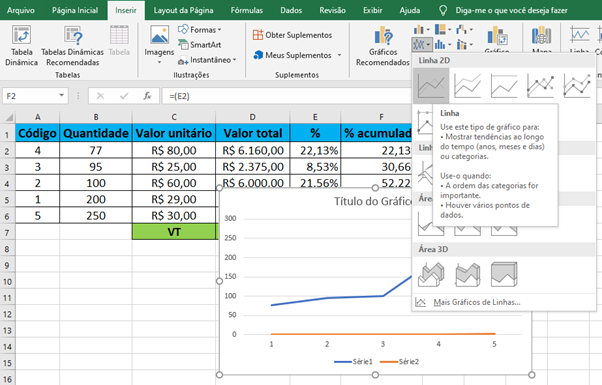The width and height of the screenshot is (602, 385).
Task: Click the Série1 legend entry
Action: pyautogui.click(x=353, y=362)
